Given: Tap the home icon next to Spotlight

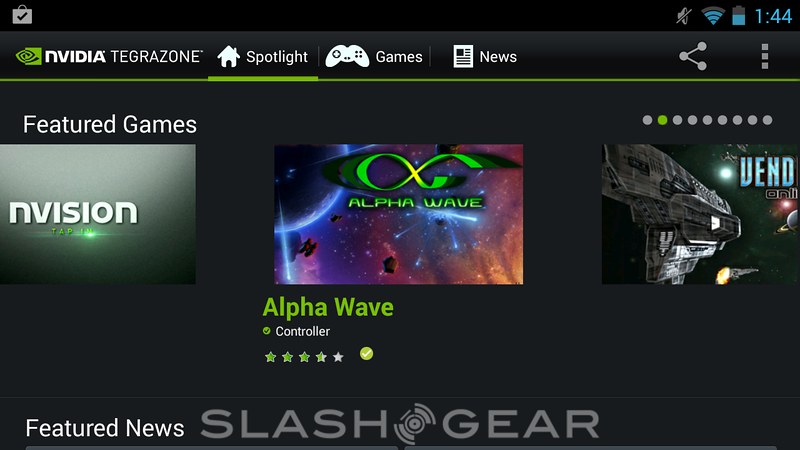Looking at the screenshot, I should click(229, 56).
